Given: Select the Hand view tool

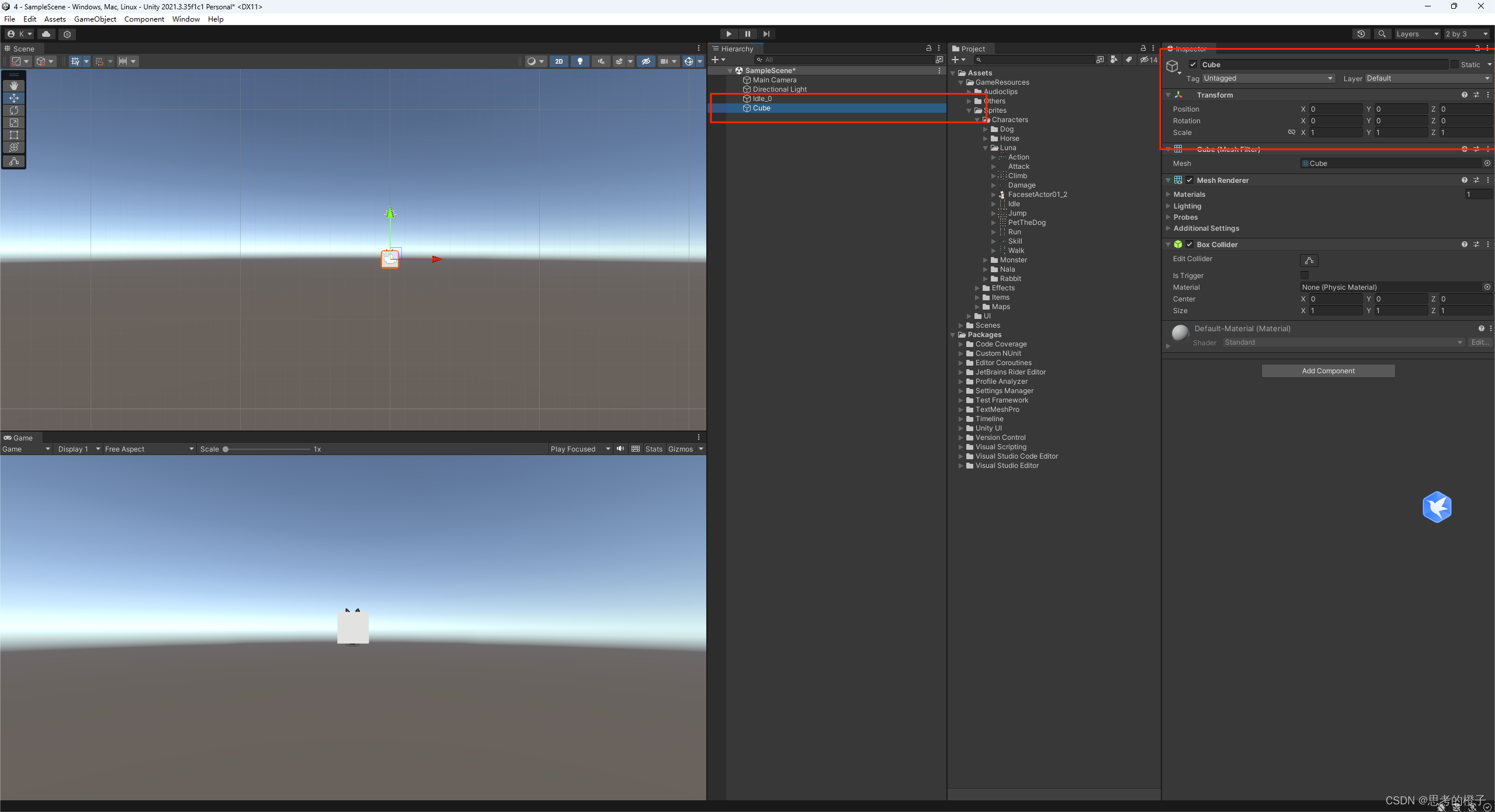Looking at the screenshot, I should (x=14, y=85).
